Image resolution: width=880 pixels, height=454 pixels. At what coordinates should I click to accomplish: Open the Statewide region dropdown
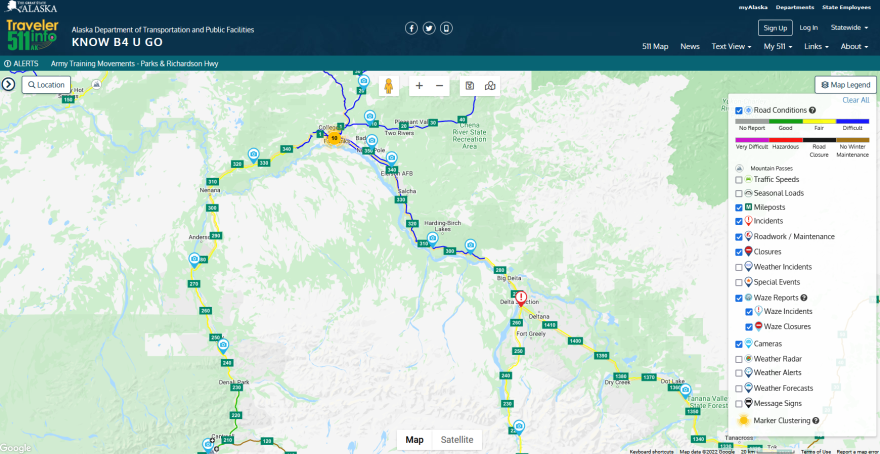(850, 27)
